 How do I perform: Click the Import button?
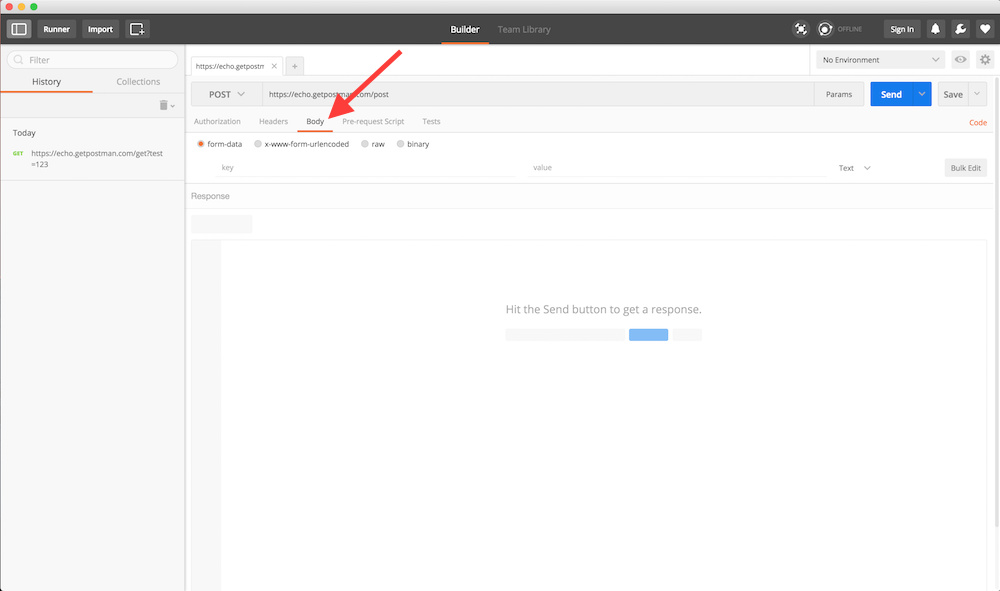coord(100,29)
